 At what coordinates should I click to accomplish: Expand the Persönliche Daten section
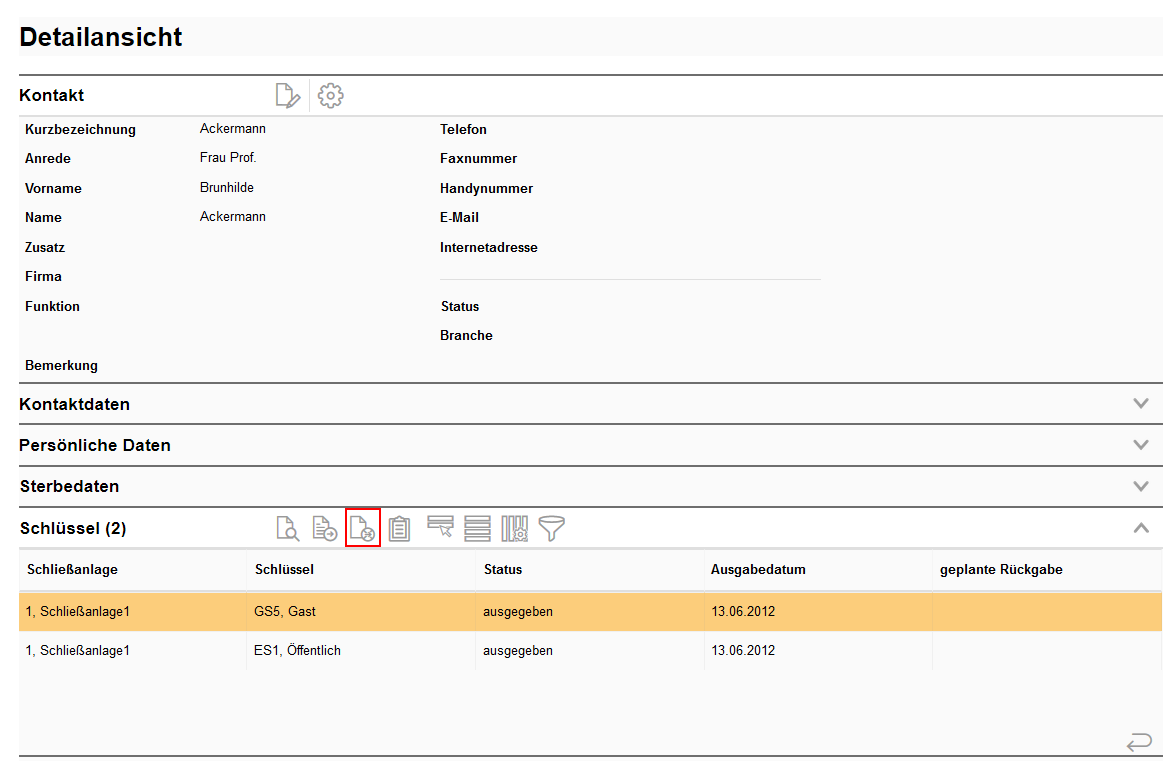[1141, 445]
